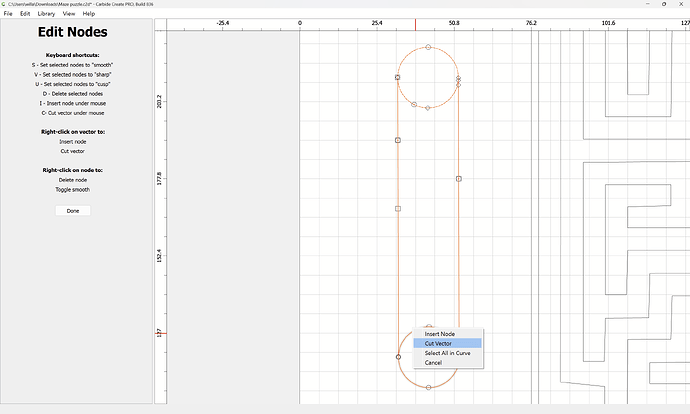Open the Edit menu
The height and width of the screenshot is (414, 690).
25,14
